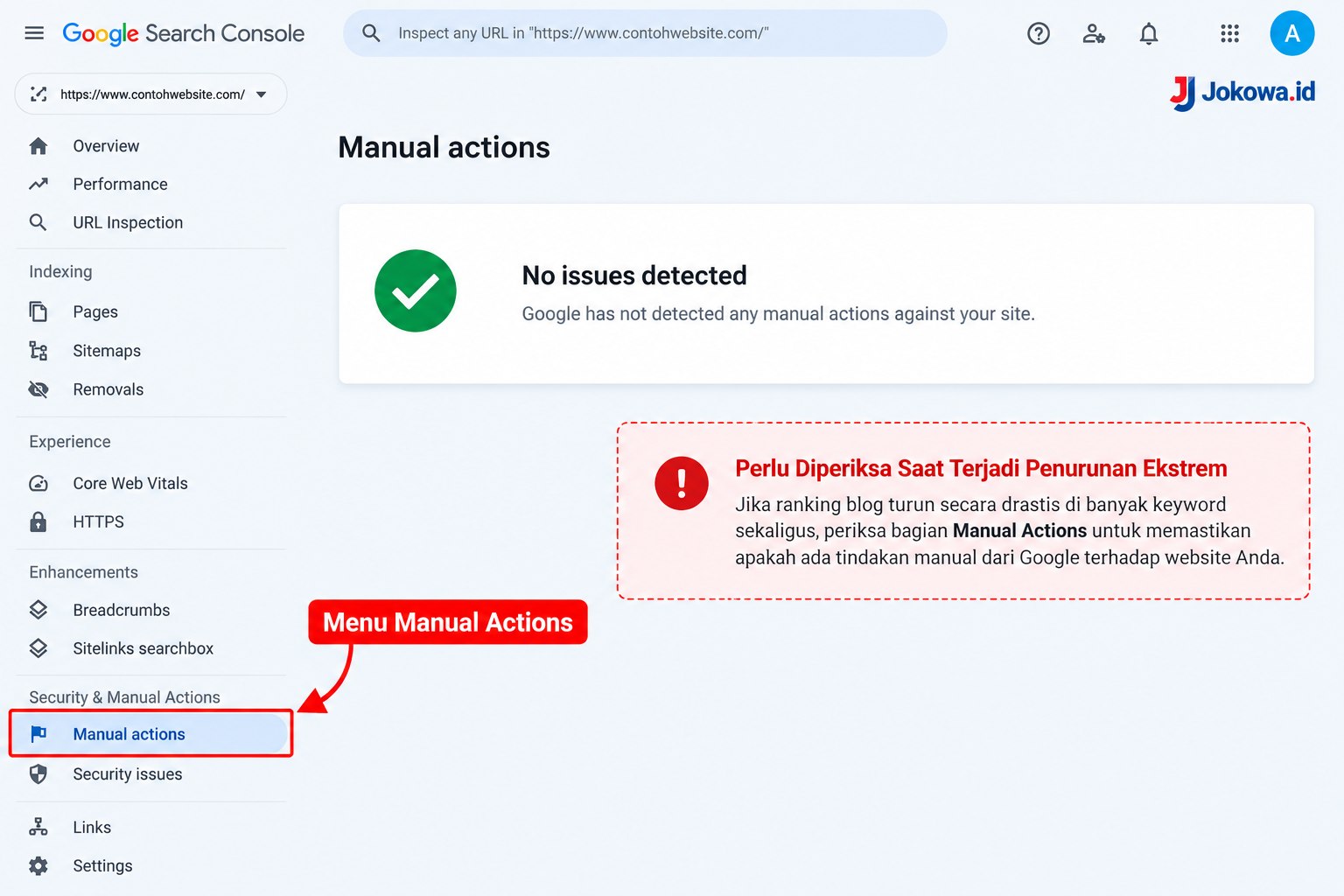Open the hamburger main menu
Image resolution: width=1344 pixels, height=896 pixels.
pos(34,33)
